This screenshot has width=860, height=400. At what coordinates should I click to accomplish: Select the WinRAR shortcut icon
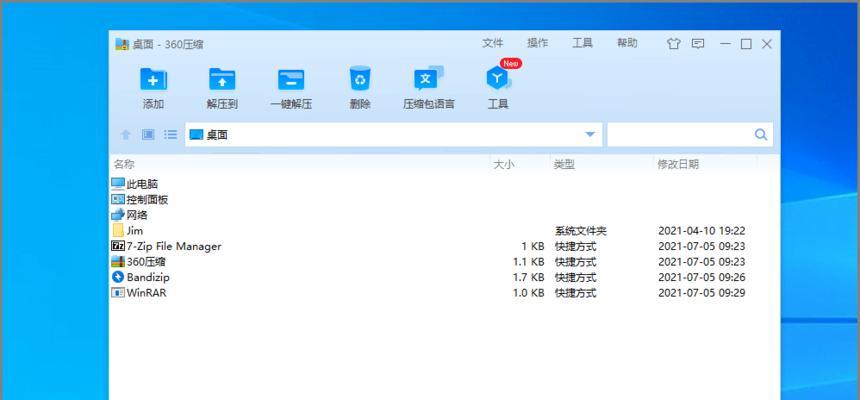click(x=118, y=292)
